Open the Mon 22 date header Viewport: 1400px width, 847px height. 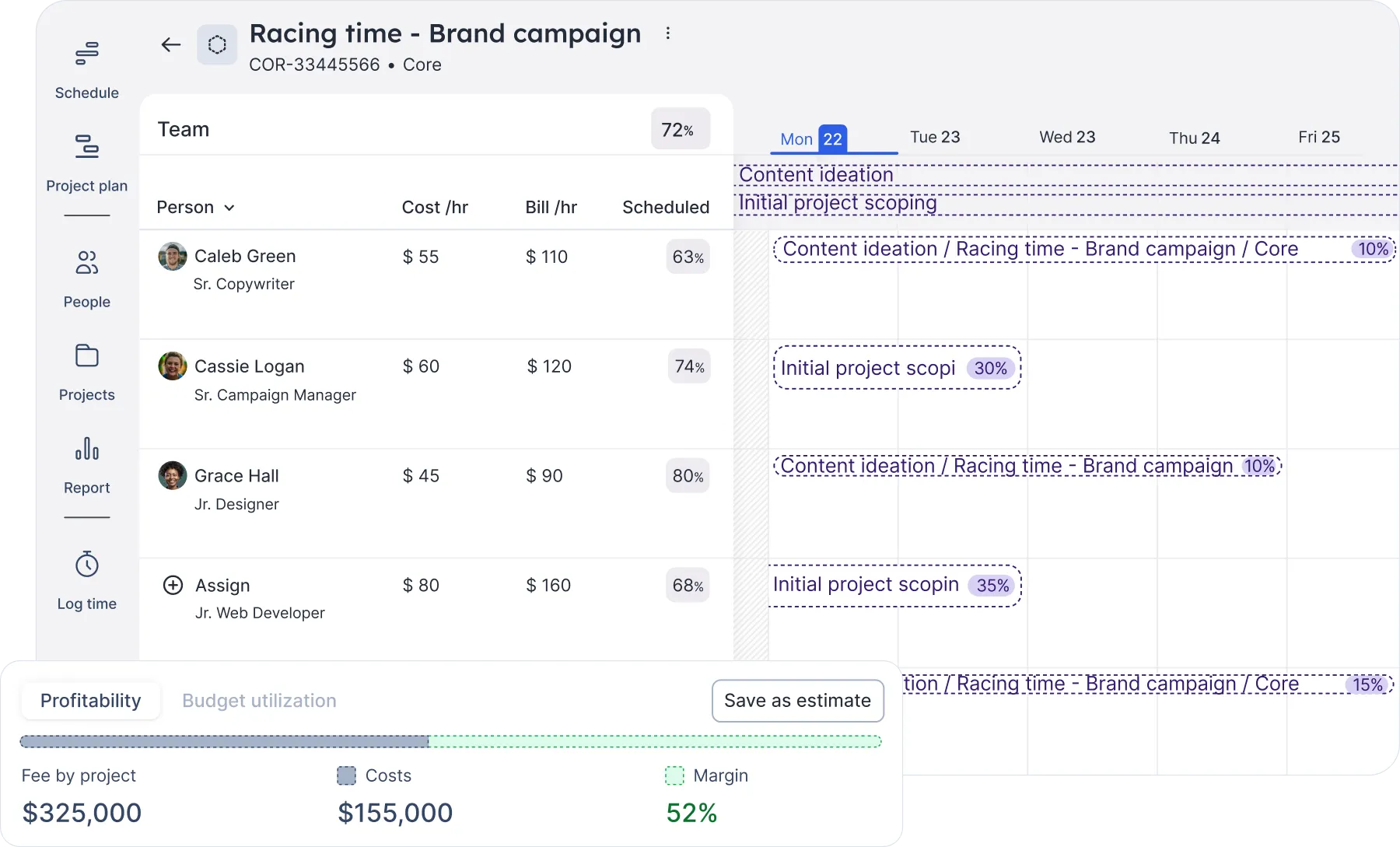point(814,138)
